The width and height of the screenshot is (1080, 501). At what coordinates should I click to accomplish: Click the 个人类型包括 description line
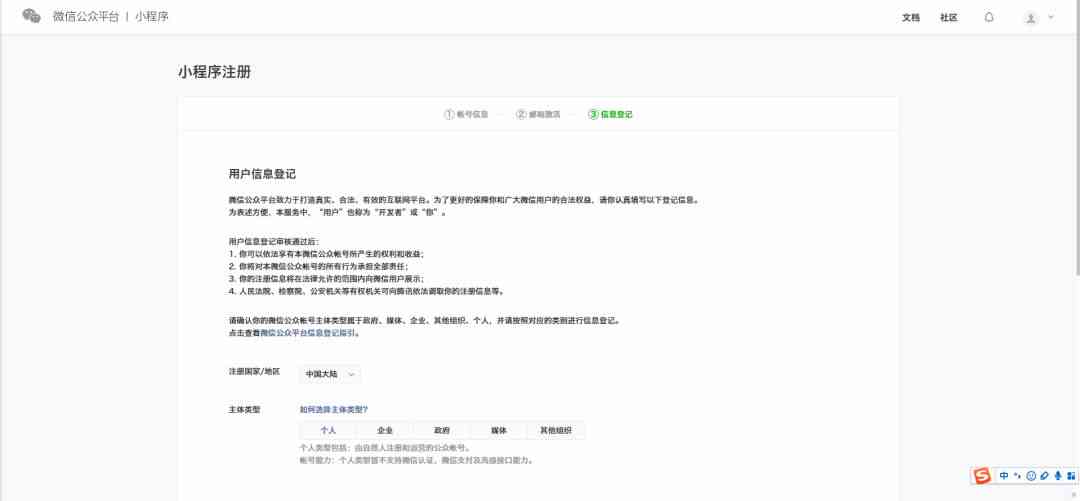385,448
